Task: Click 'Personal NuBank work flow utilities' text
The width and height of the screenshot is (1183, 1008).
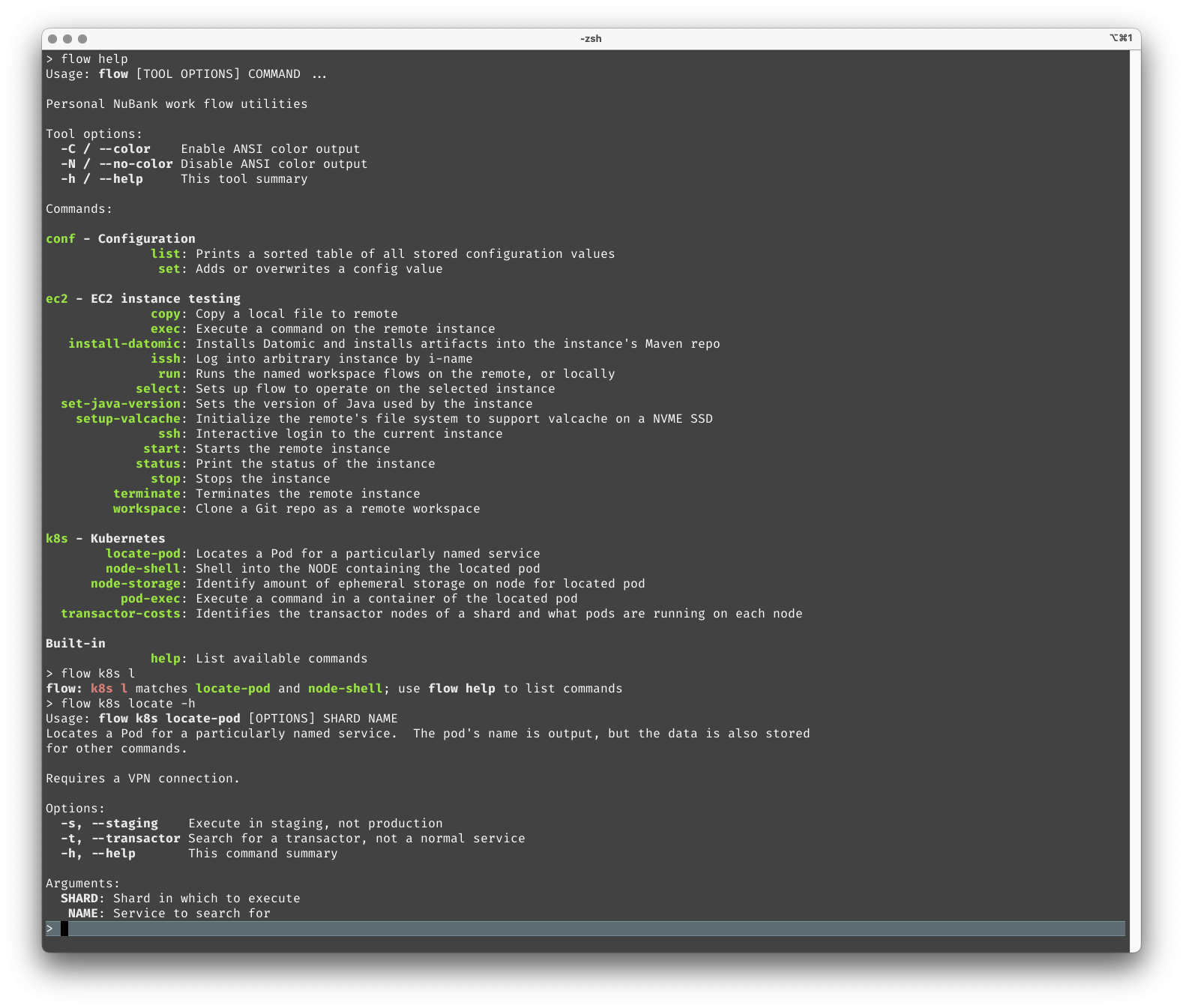Action: coord(177,104)
